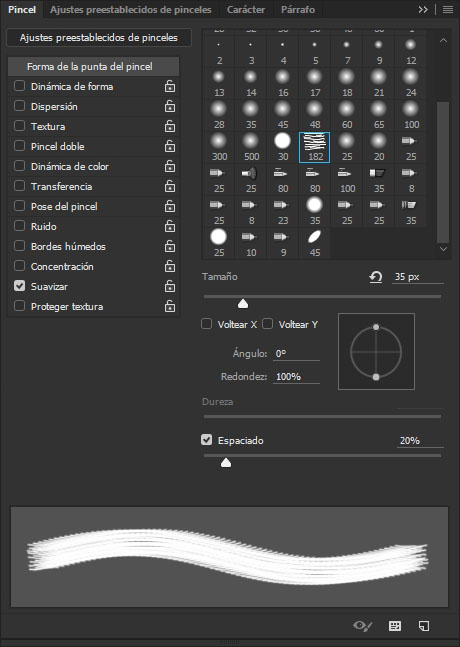Toggle lock icon for Proteger textura
The width and height of the screenshot is (460, 647).
pyautogui.click(x=170, y=306)
